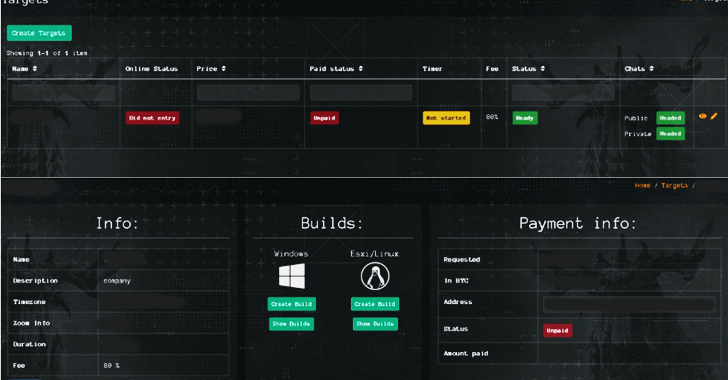Click the Private chat Readed badge
This screenshot has height=380, width=728.
(670, 134)
